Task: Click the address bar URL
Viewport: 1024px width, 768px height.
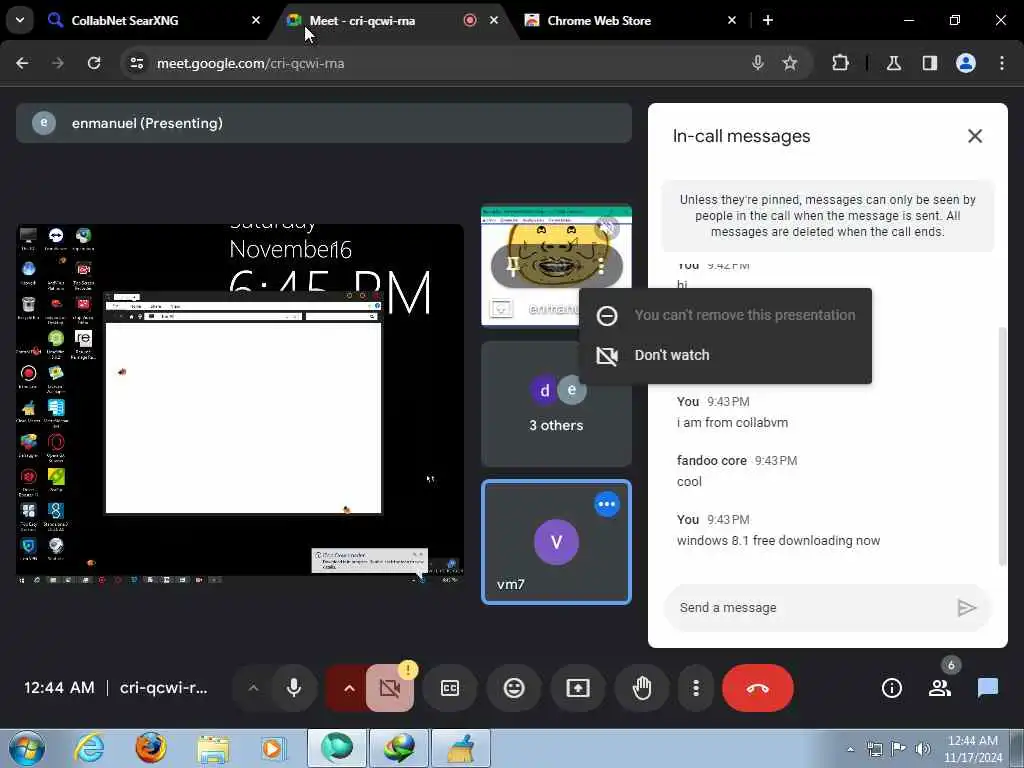Action: (250, 63)
